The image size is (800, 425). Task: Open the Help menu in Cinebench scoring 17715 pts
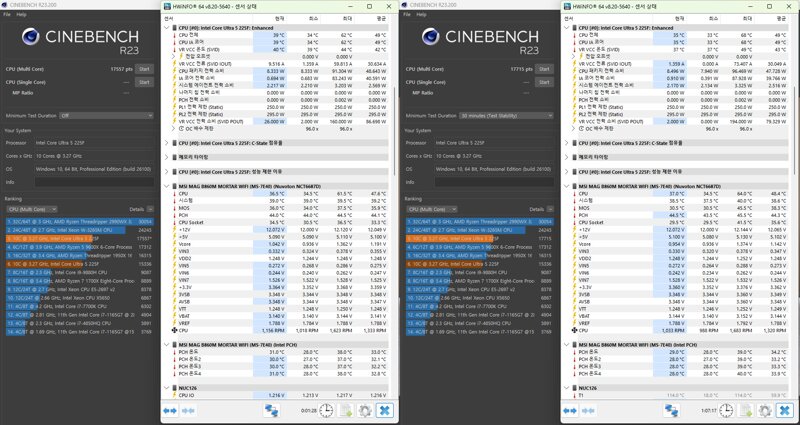click(x=421, y=15)
